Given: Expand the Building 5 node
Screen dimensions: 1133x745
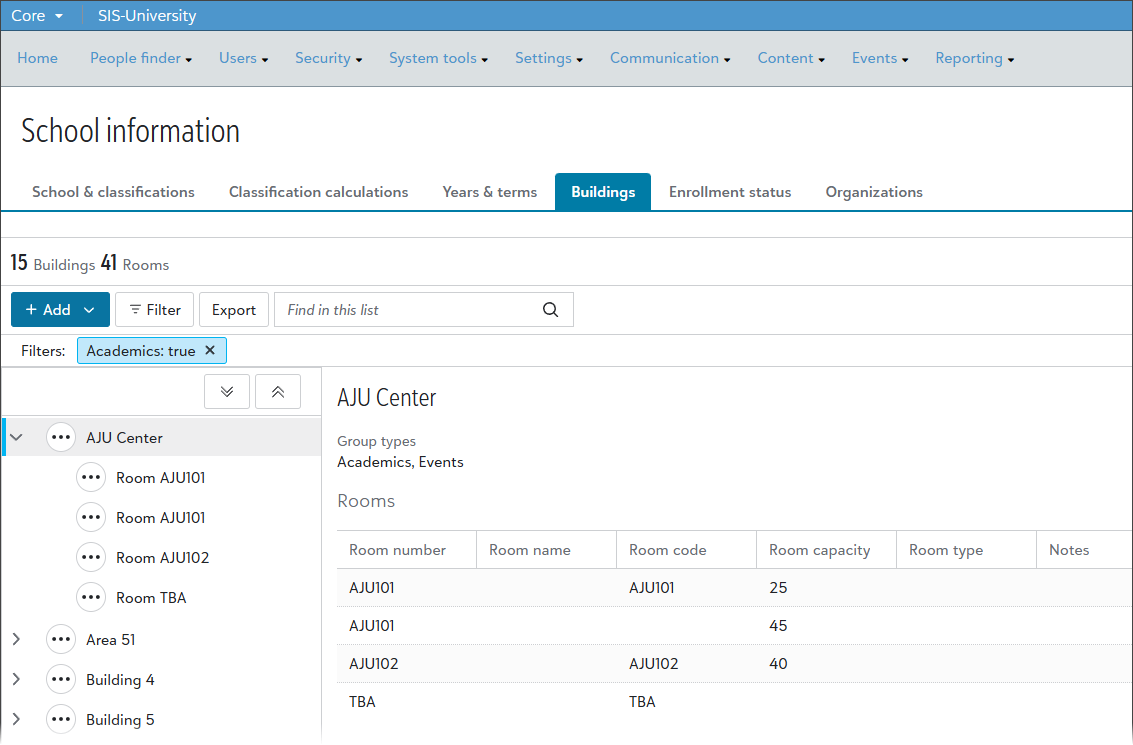Looking at the screenshot, I should pos(17,720).
